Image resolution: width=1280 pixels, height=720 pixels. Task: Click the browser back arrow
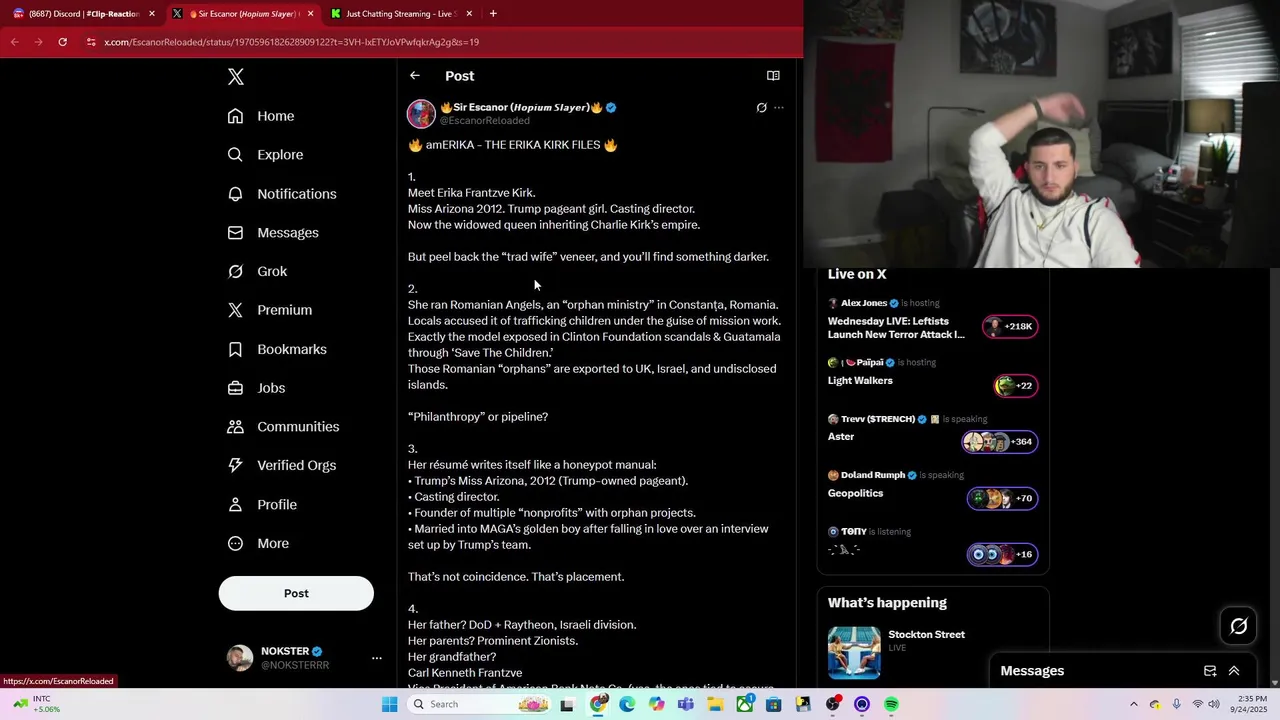[15, 42]
